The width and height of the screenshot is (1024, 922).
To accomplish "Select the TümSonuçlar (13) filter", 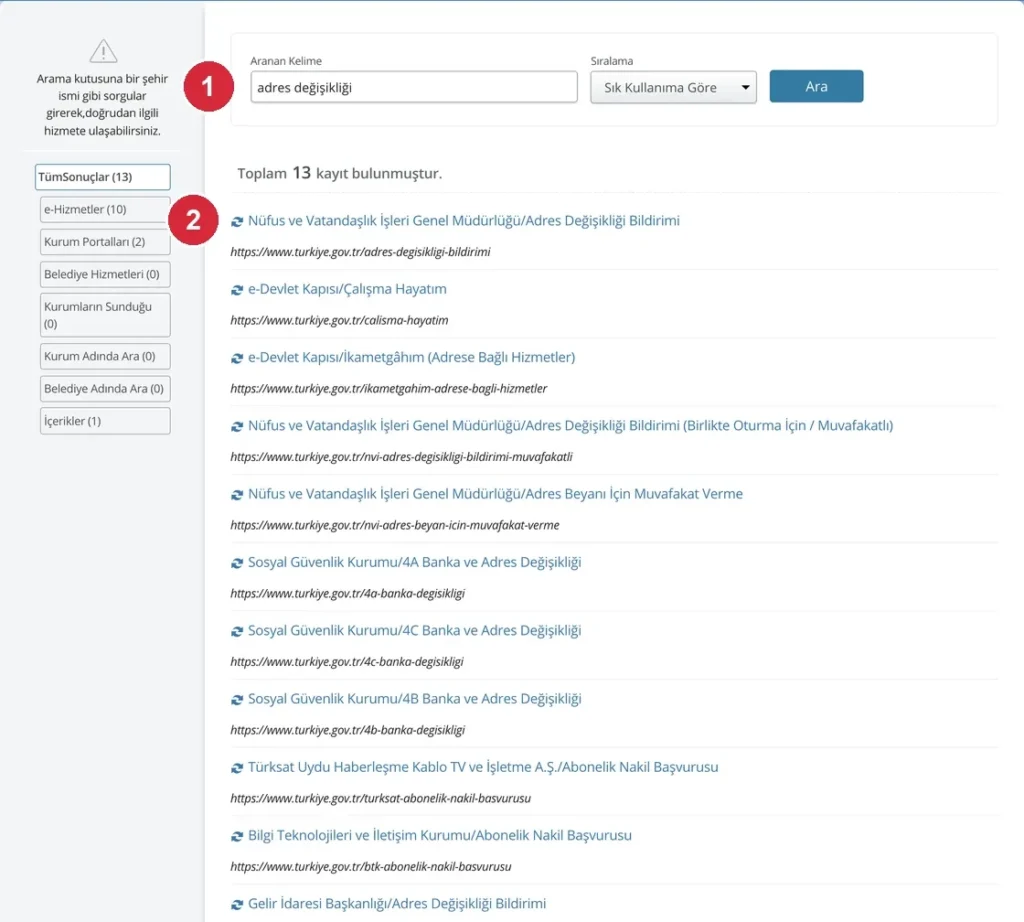I will [x=103, y=177].
